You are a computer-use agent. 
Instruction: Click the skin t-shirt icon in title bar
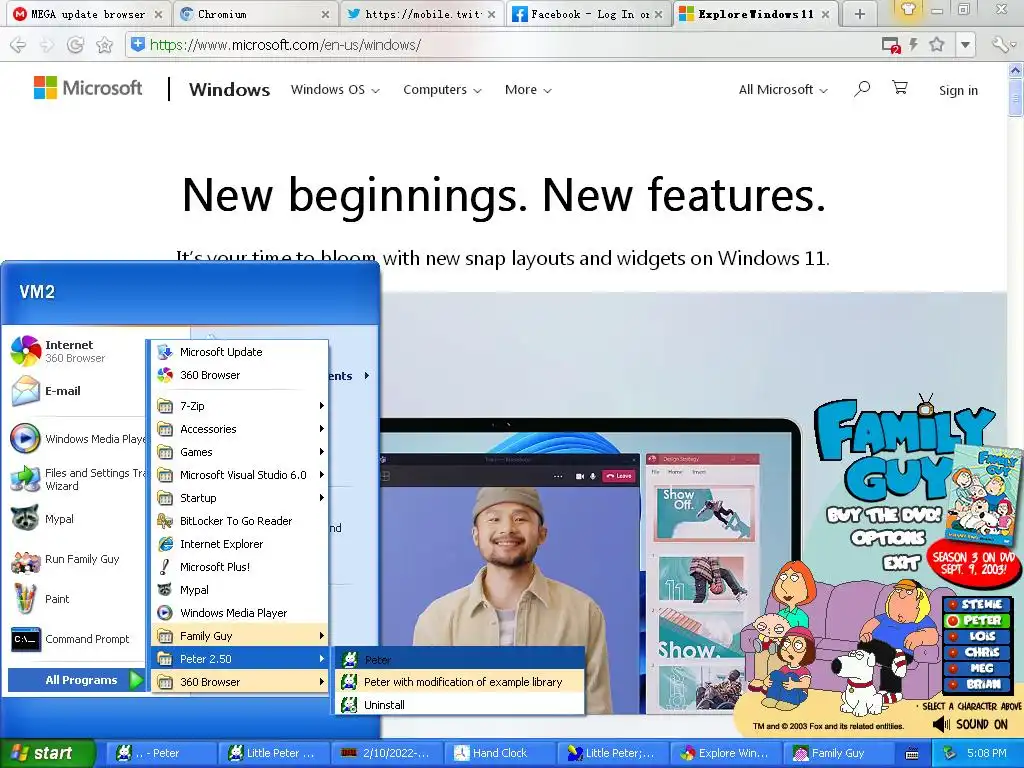(908, 10)
